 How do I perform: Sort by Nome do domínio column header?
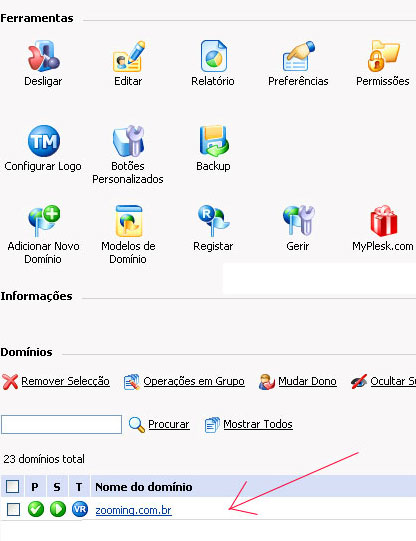[x=144, y=487]
